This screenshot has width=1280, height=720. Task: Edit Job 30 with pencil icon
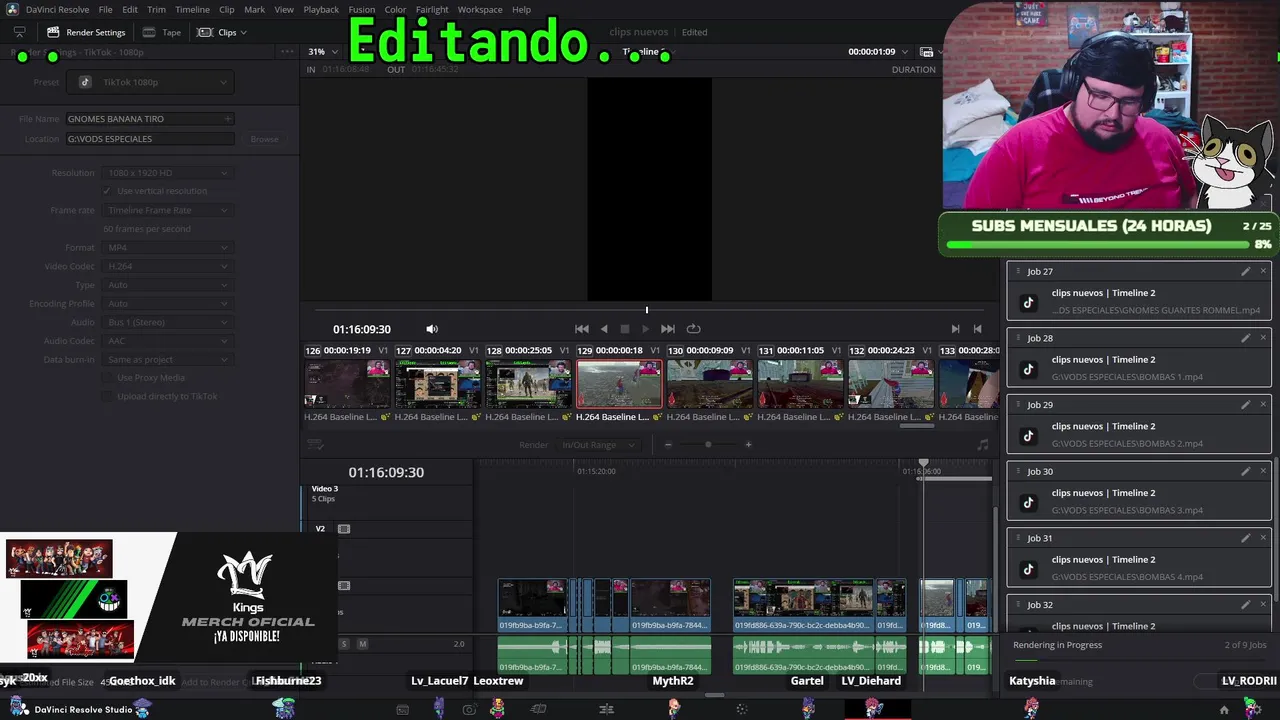1245,471
